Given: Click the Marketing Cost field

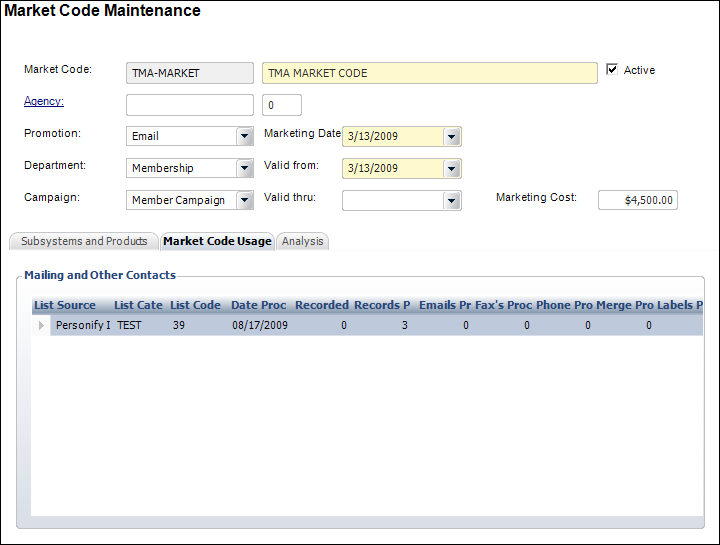Looking at the screenshot, I should click(x=638, y=200).
